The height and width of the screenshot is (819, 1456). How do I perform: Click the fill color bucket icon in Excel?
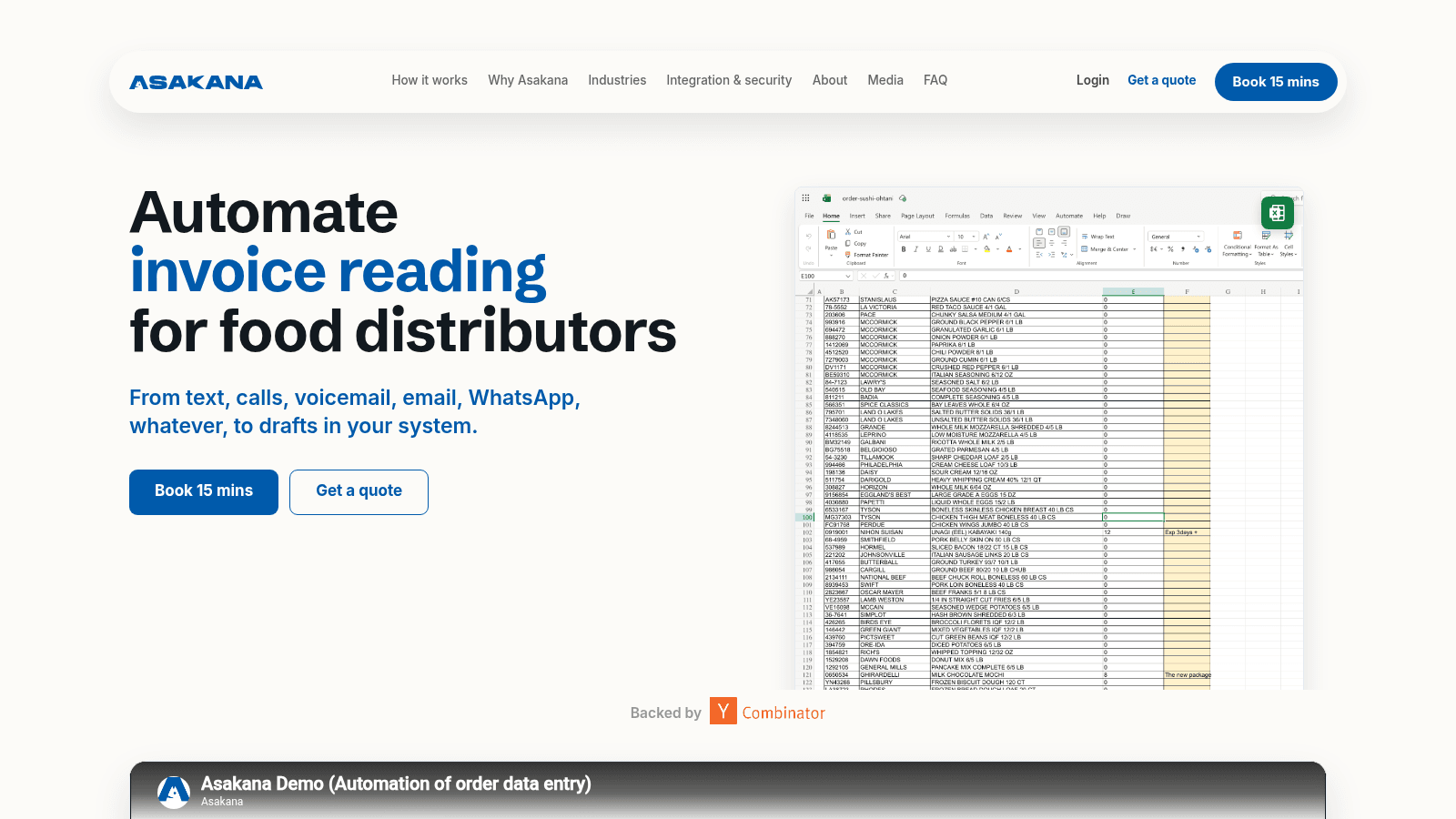point(987,249)
